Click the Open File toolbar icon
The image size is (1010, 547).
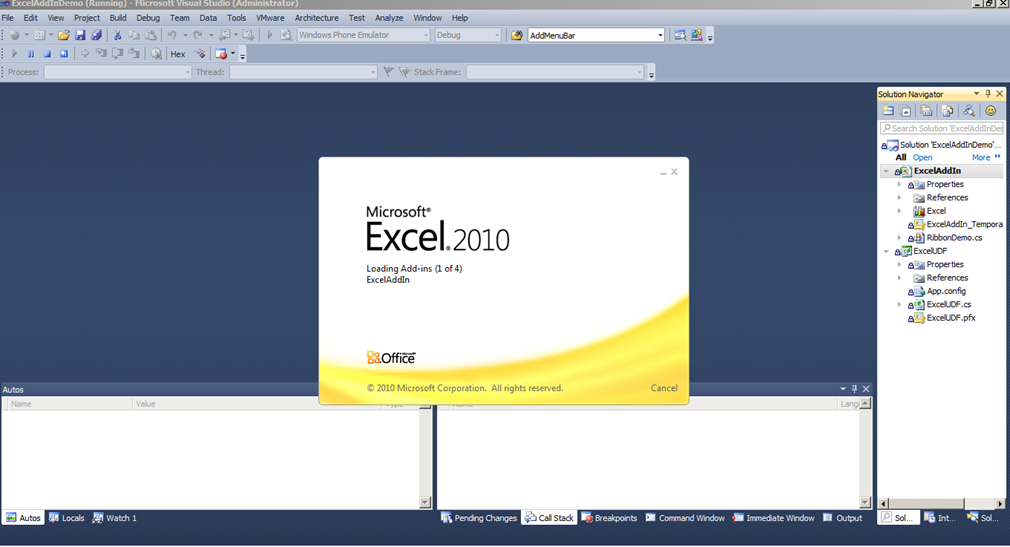(x=63, y=35)
